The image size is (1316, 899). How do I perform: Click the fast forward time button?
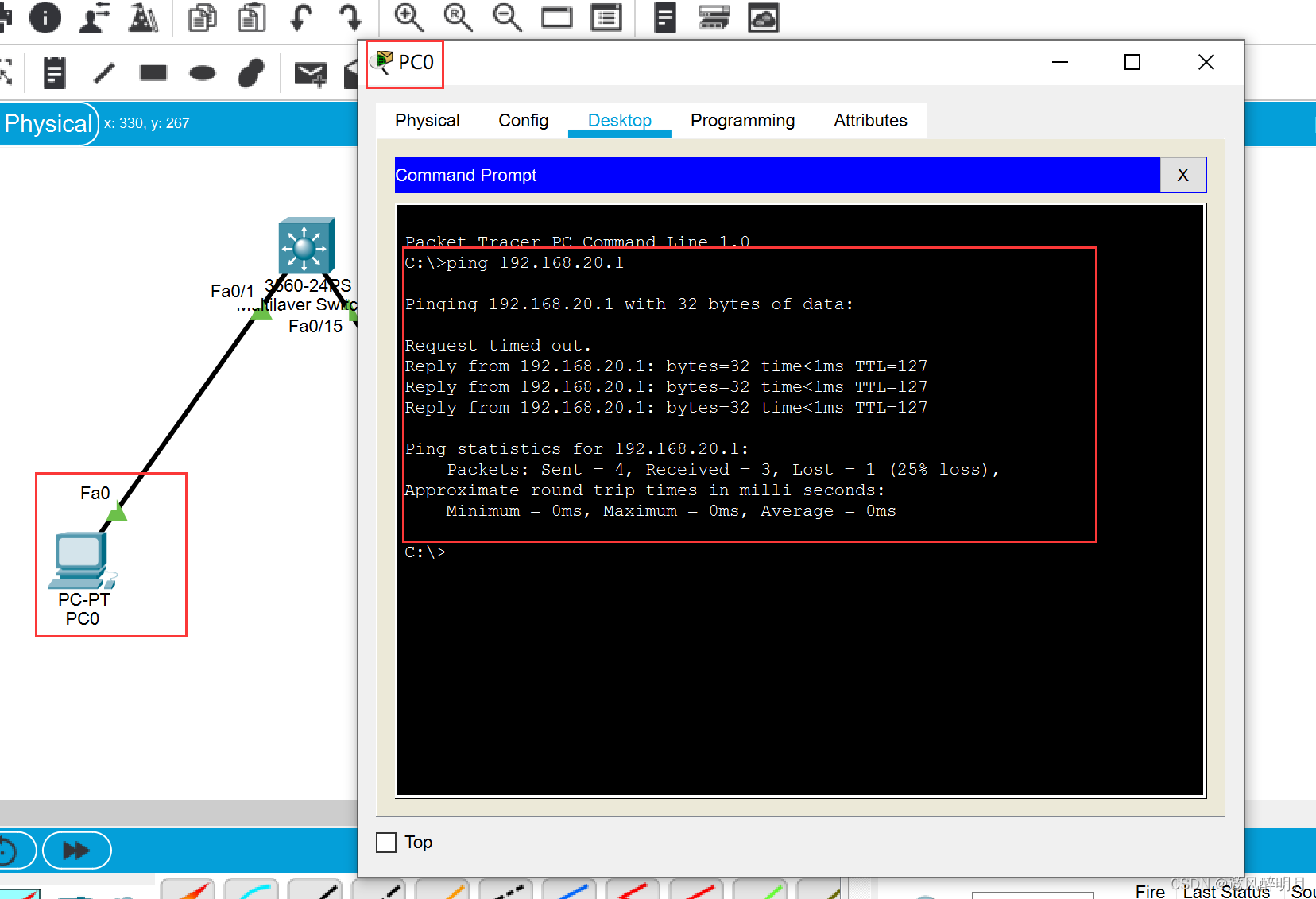pos(76,851)
